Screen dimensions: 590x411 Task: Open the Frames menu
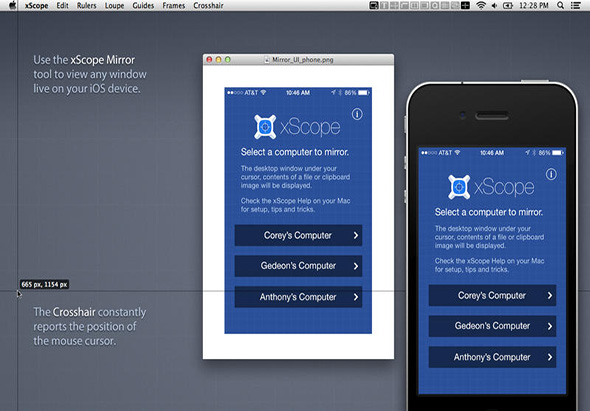tap(173, 6)
